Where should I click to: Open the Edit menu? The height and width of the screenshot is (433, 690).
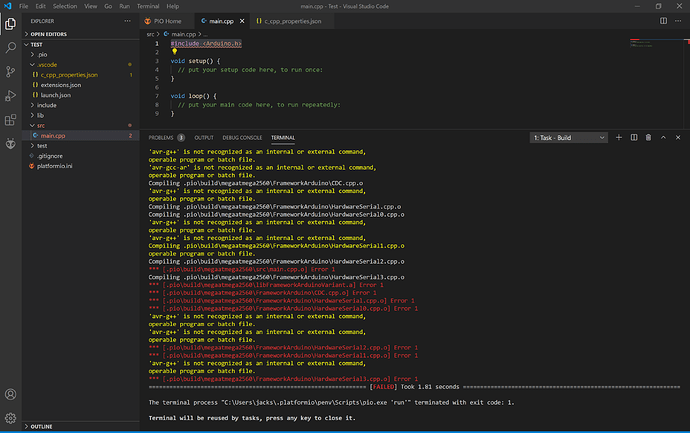tap(40, 6)
